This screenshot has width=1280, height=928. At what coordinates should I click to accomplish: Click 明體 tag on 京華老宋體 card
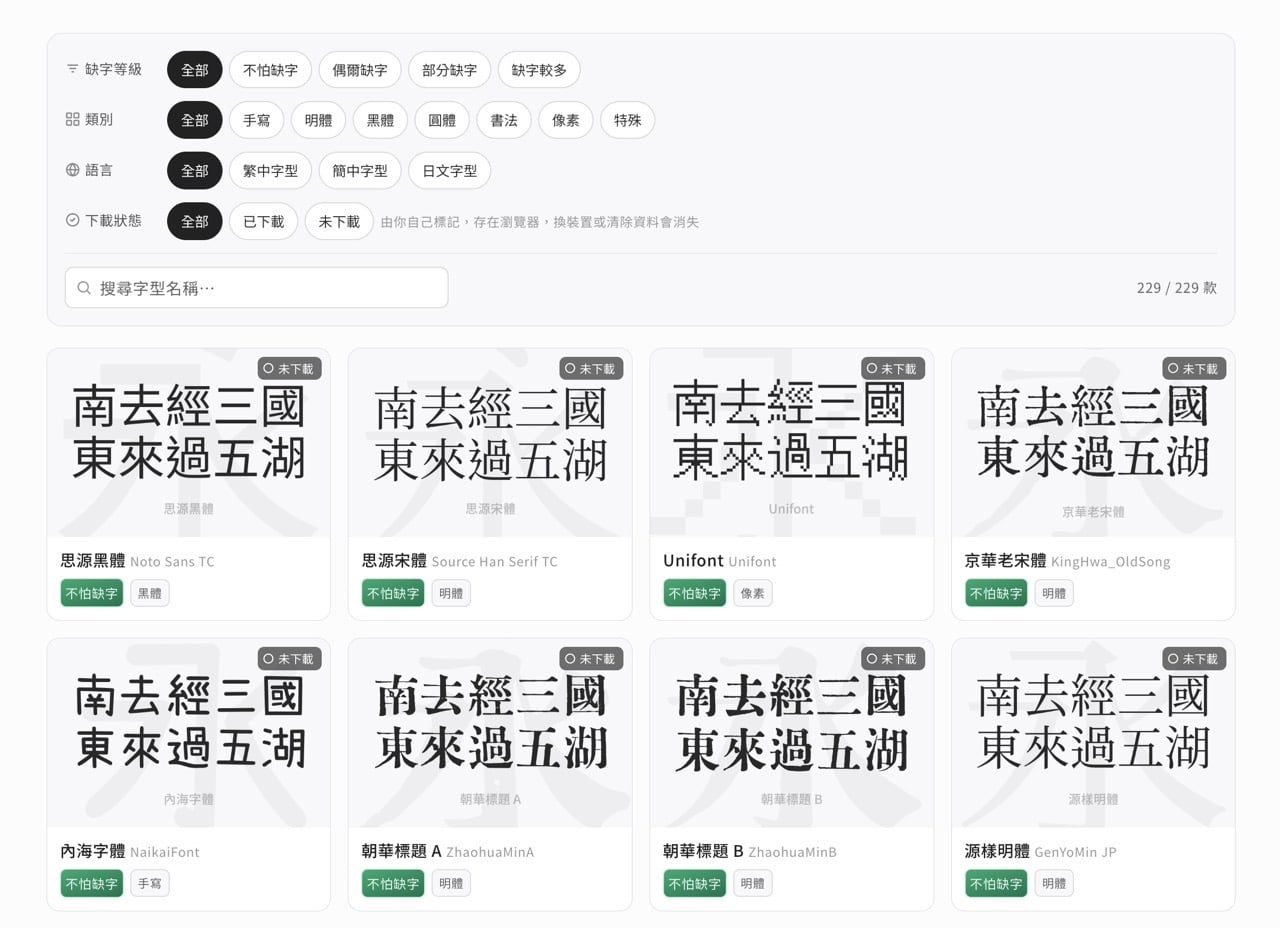1054,593
